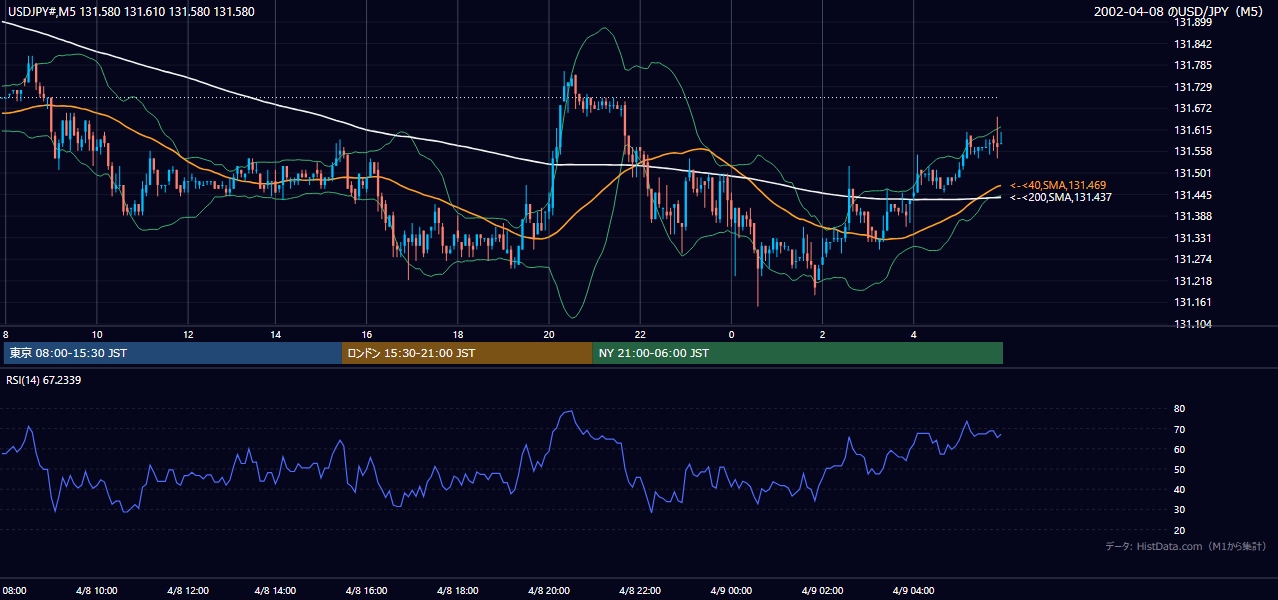Click price axis label 131.785

tap(1194, 66)
